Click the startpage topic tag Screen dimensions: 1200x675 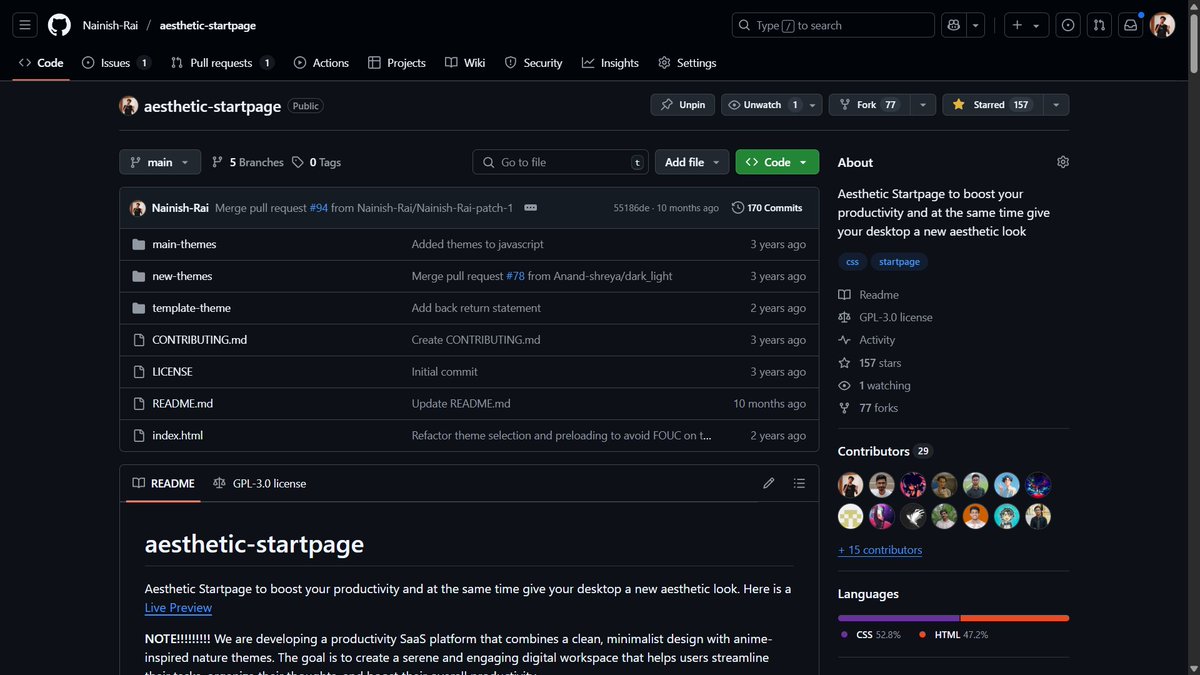pos(899,262)
